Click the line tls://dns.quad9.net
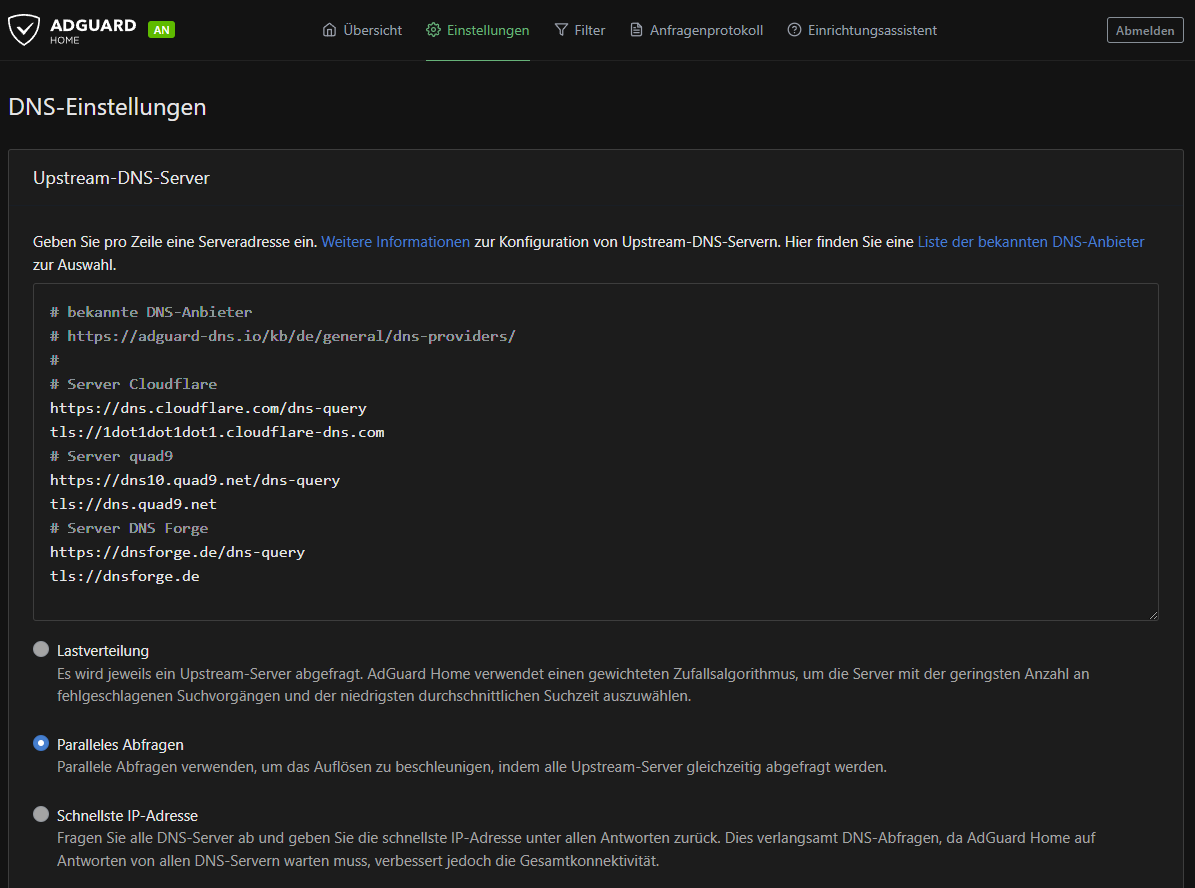 point(133,504)
